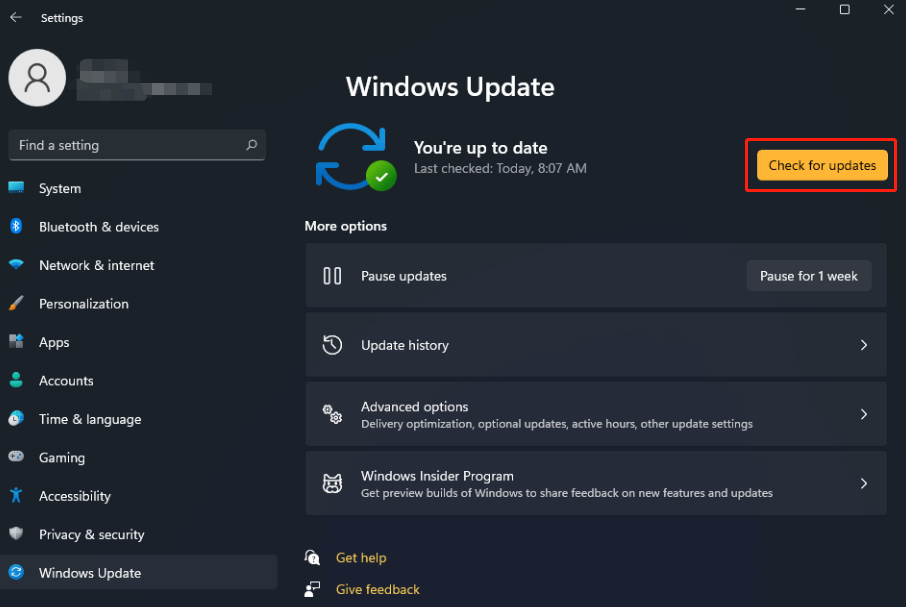Click the Network wifi icon
906x607 pixels.
pos(16,265)
